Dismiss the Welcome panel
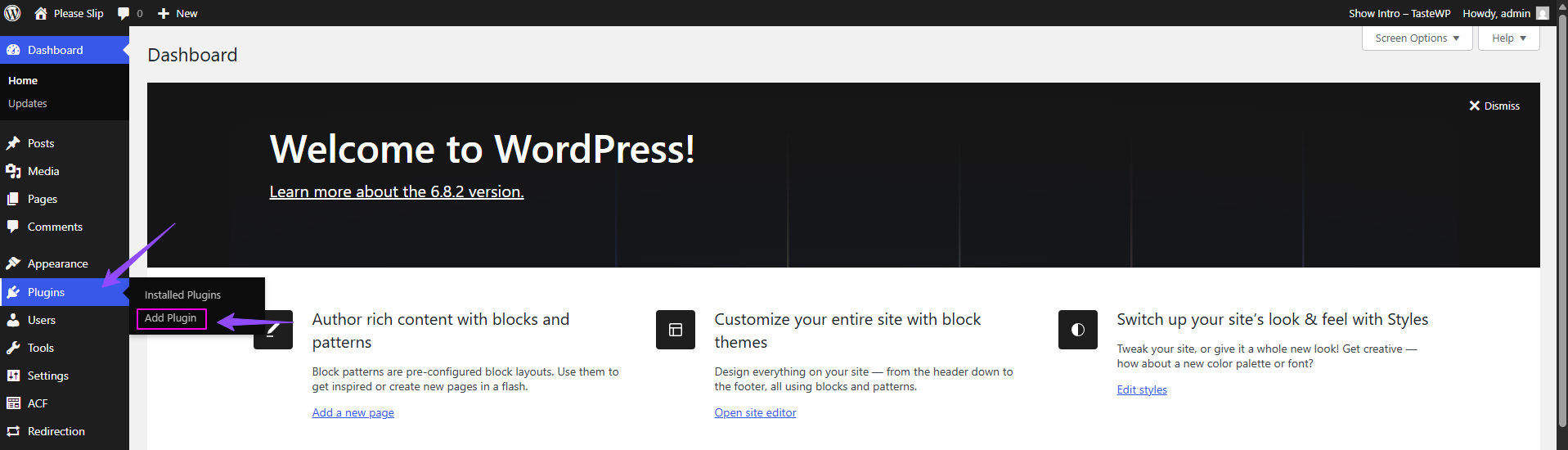Image resolution: width=1568 pixels, height=450 pixels. 1494,106
